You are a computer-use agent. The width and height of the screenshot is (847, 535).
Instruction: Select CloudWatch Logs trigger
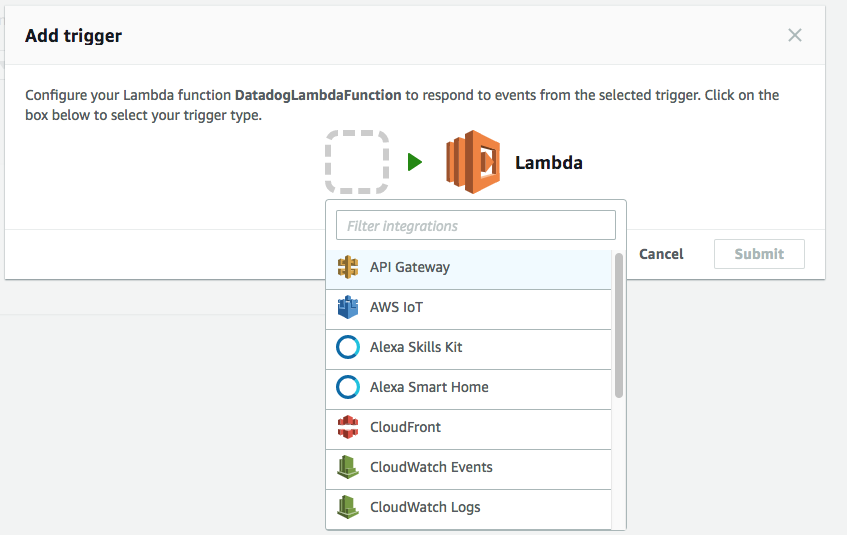[x=468, y=509]
